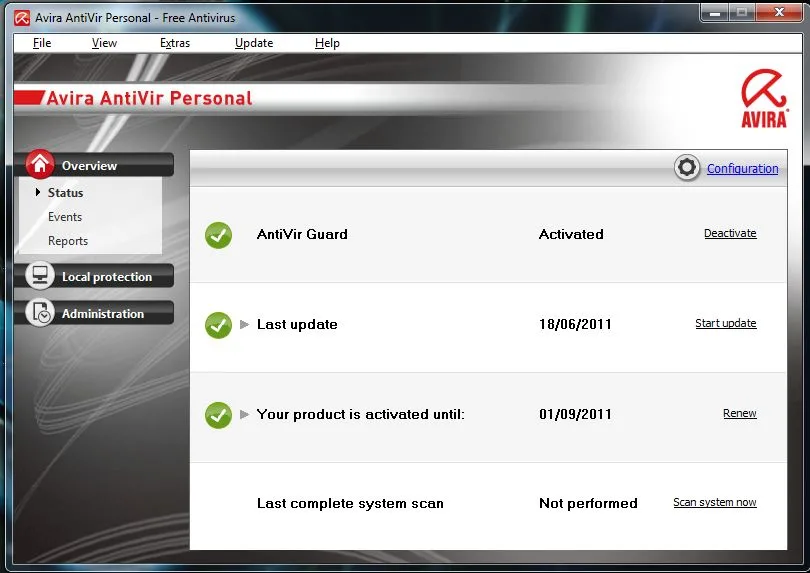
Task: Click the green check beside AntiVir Guard
Action: tap(219, 235)
